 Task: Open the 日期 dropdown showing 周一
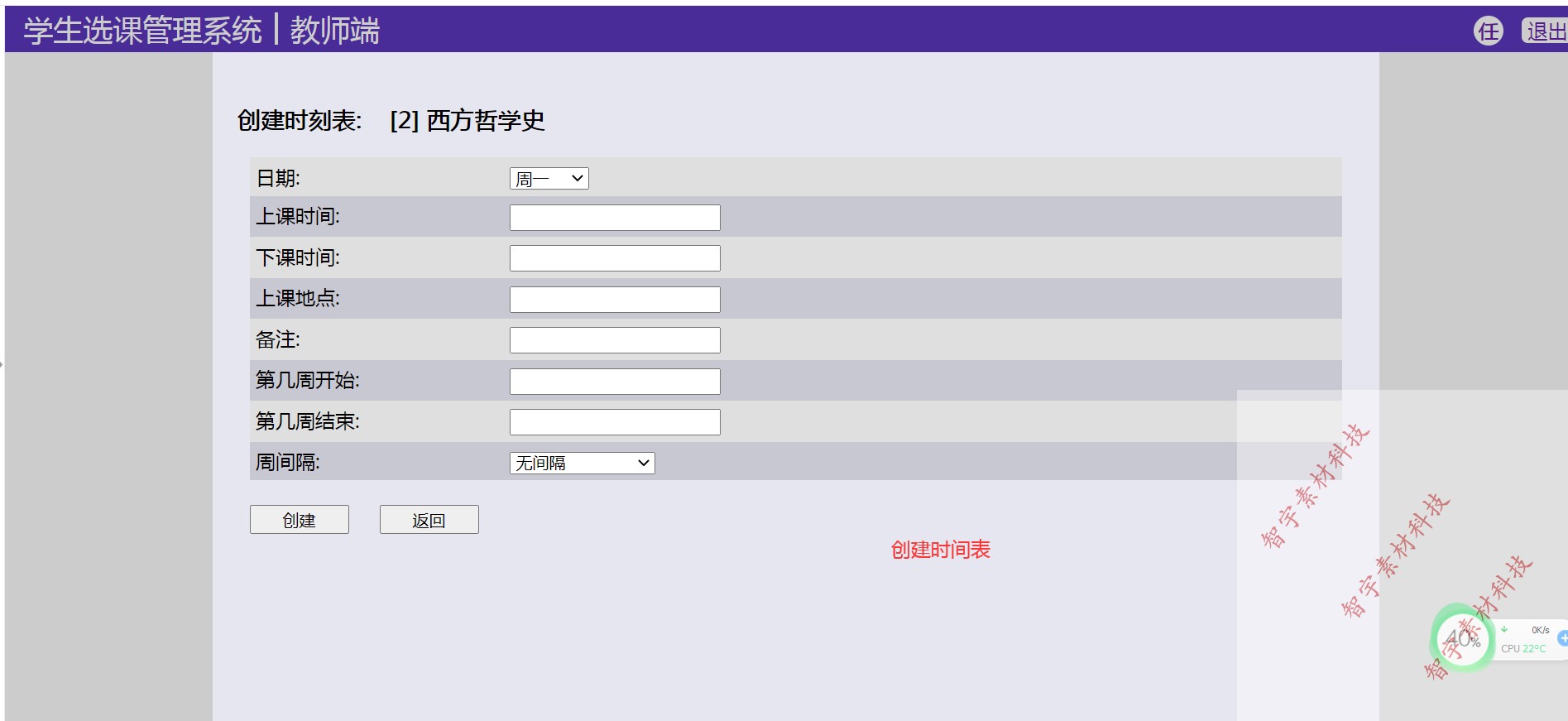click(549, 179)
